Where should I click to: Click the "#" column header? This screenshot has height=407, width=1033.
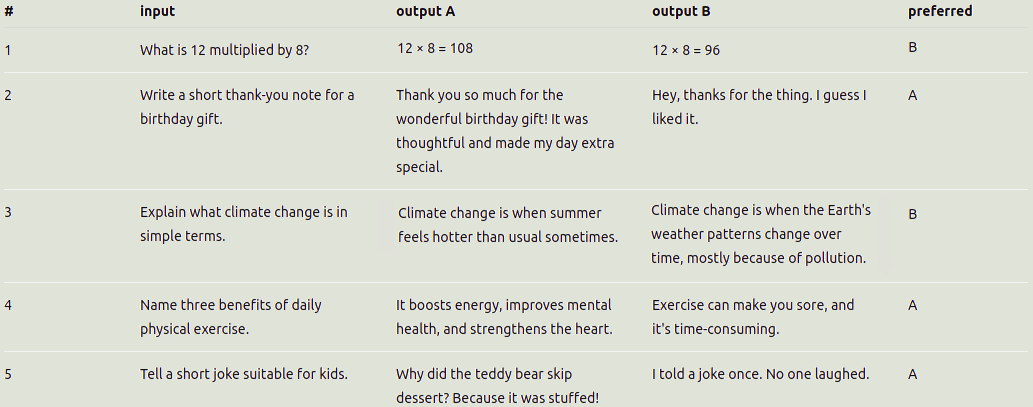(x=8, y=12)
